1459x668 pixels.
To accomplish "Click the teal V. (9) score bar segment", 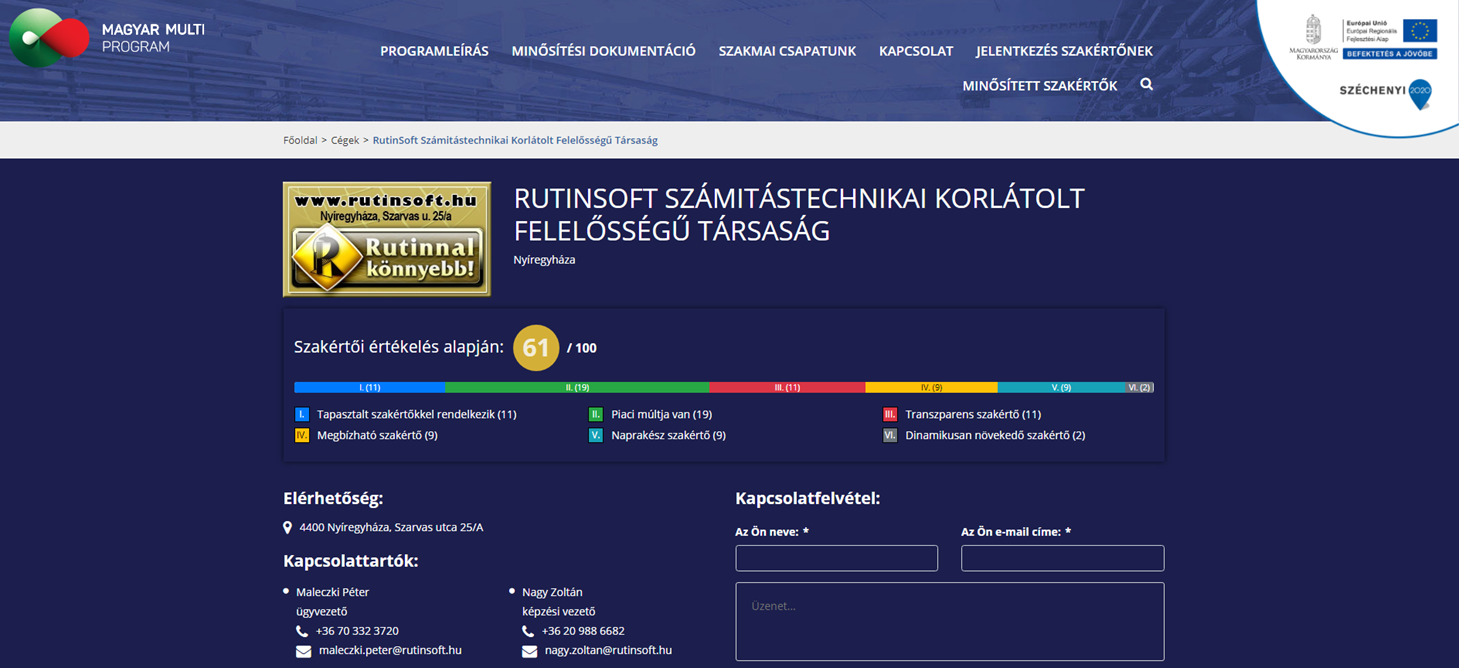I will click(x=1061, y=387).
